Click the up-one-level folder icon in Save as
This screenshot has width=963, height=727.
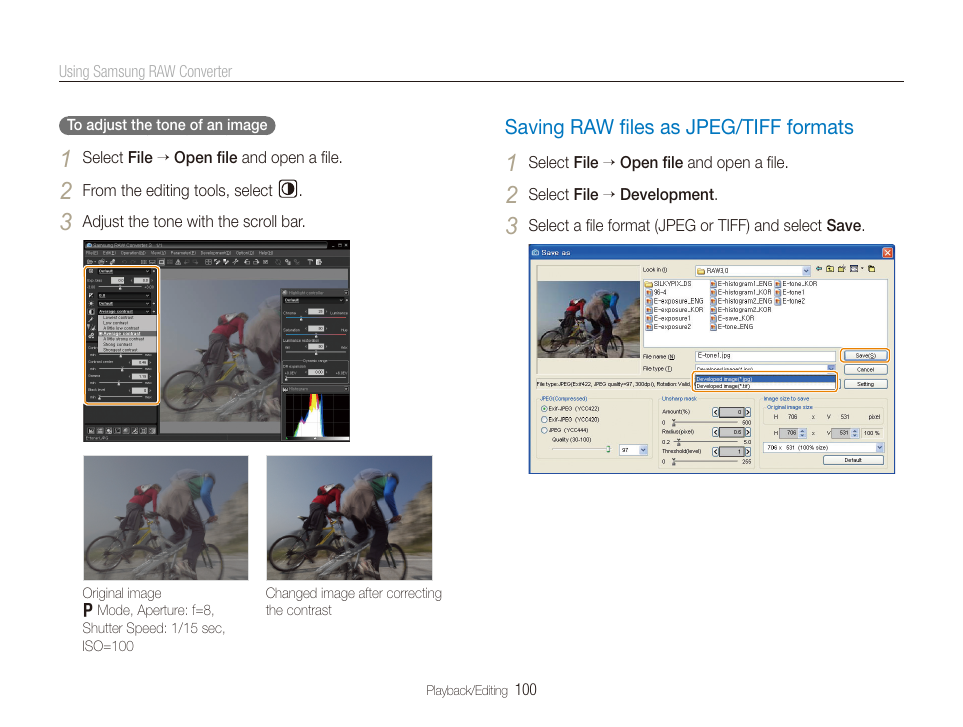(x=830, y=269)
